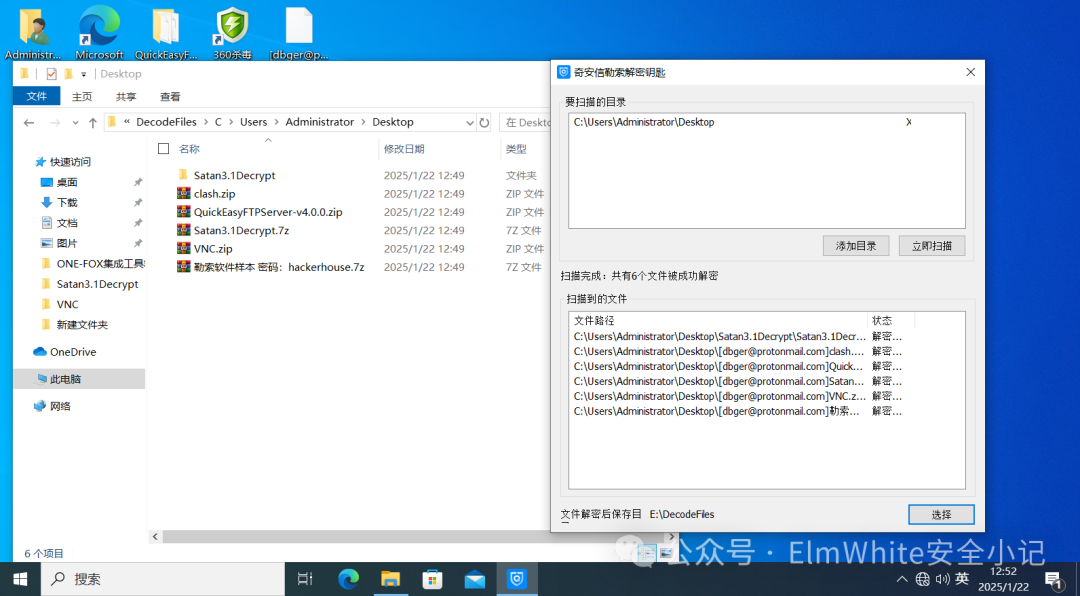Viewport: 1080px width, 596px height.
Task: Select the VNC.zip archive icon
Action: (183, 249)
